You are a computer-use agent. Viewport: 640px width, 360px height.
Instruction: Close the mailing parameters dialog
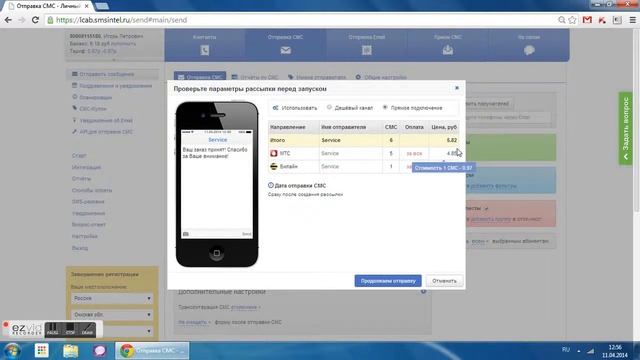(x=457, y=88)
